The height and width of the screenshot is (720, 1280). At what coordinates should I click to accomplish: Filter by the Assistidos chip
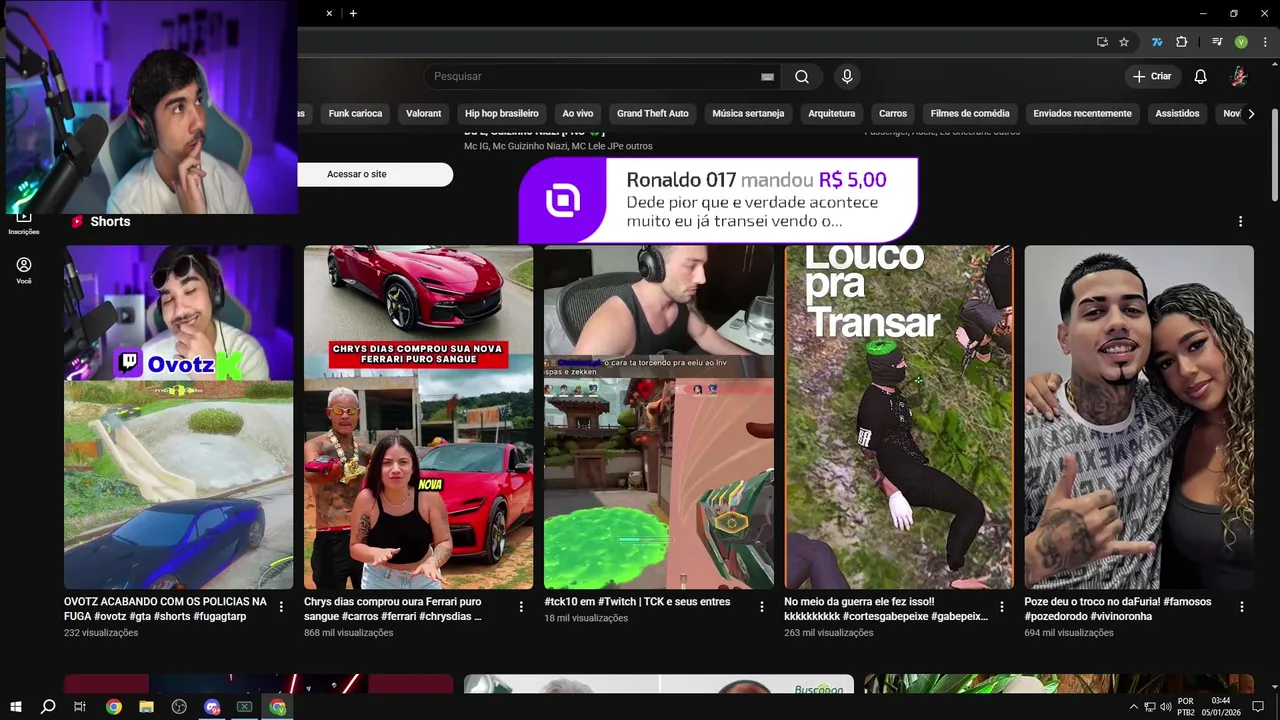(x=1177, y=114)
